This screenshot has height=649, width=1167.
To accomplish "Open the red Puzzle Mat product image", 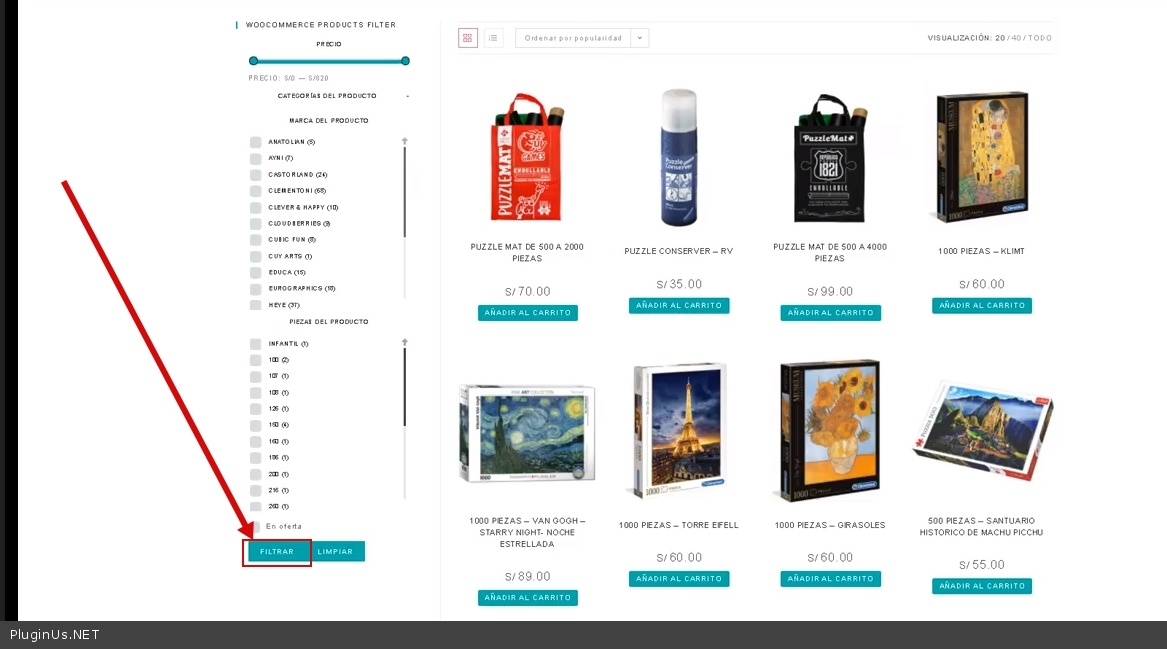I will tap(527, 157).
